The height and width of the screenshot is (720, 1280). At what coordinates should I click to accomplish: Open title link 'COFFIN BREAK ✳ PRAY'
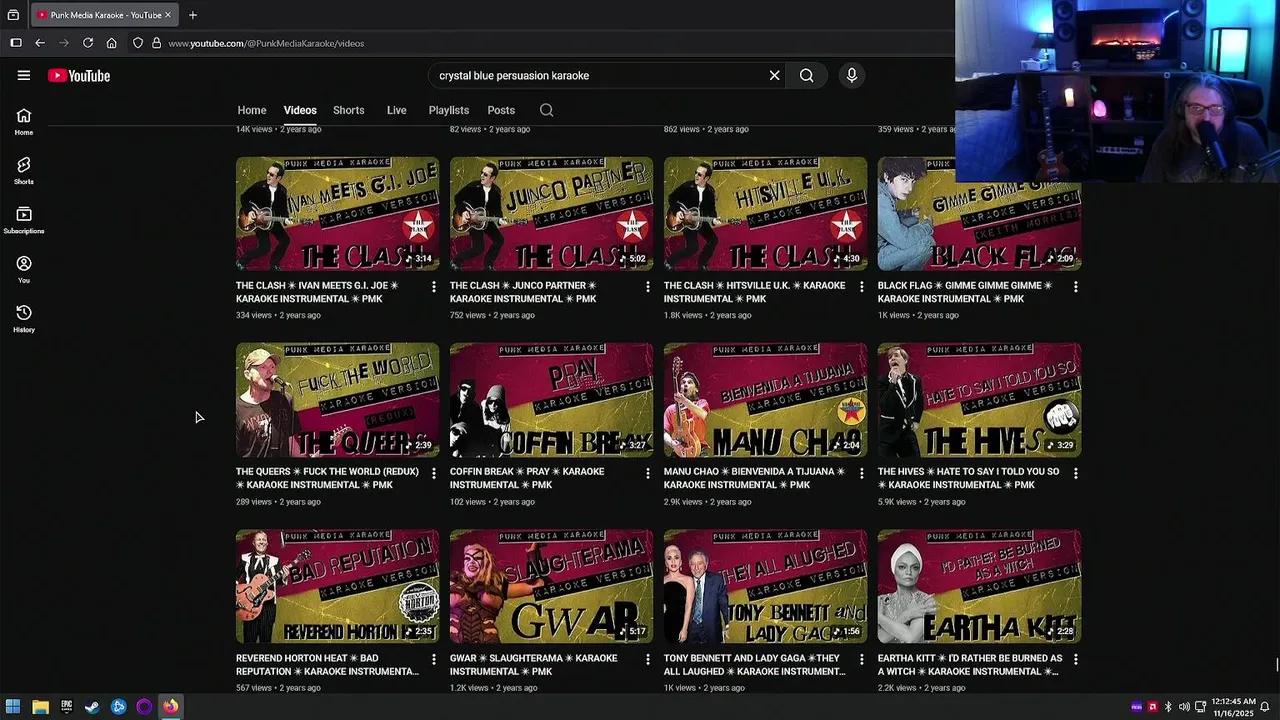pos(527,478)
